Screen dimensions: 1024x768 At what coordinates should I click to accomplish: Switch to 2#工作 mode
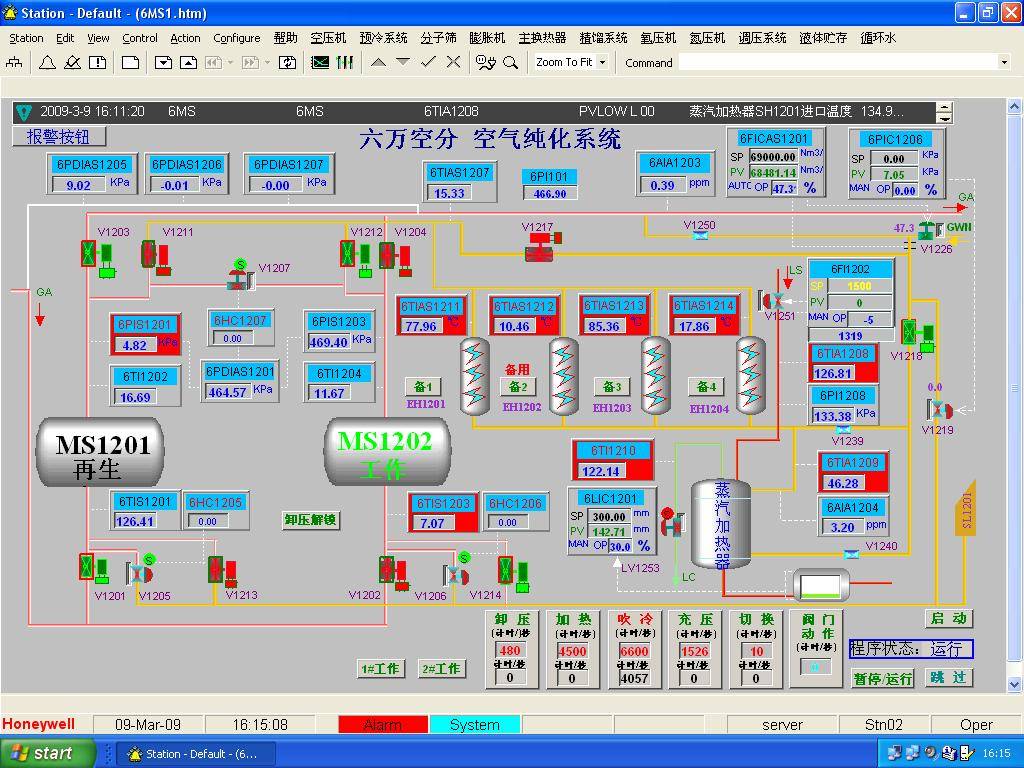point(441,668)
